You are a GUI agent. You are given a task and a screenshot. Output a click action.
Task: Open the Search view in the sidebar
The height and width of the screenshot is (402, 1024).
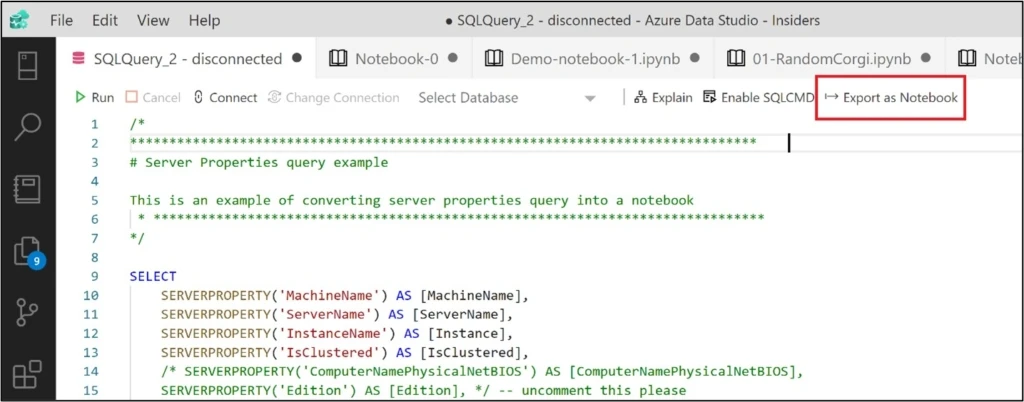pos(27,127)
